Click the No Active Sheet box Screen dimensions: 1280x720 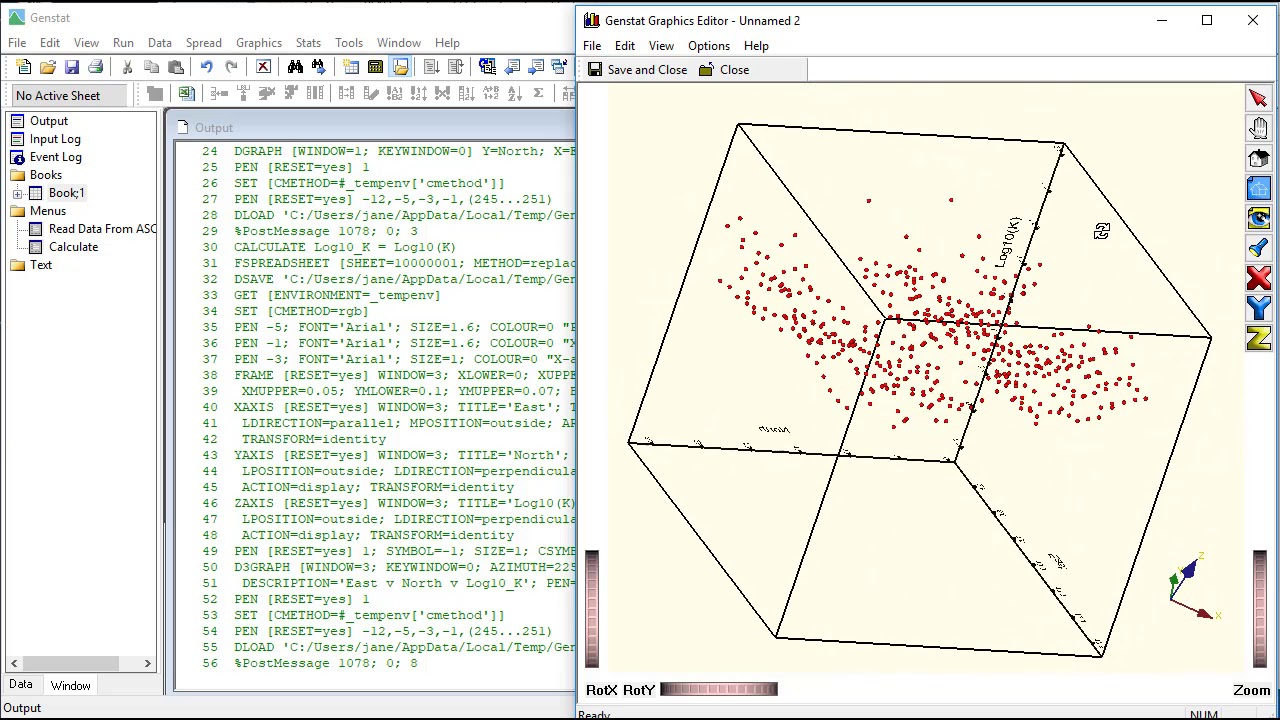click(70, 96)
